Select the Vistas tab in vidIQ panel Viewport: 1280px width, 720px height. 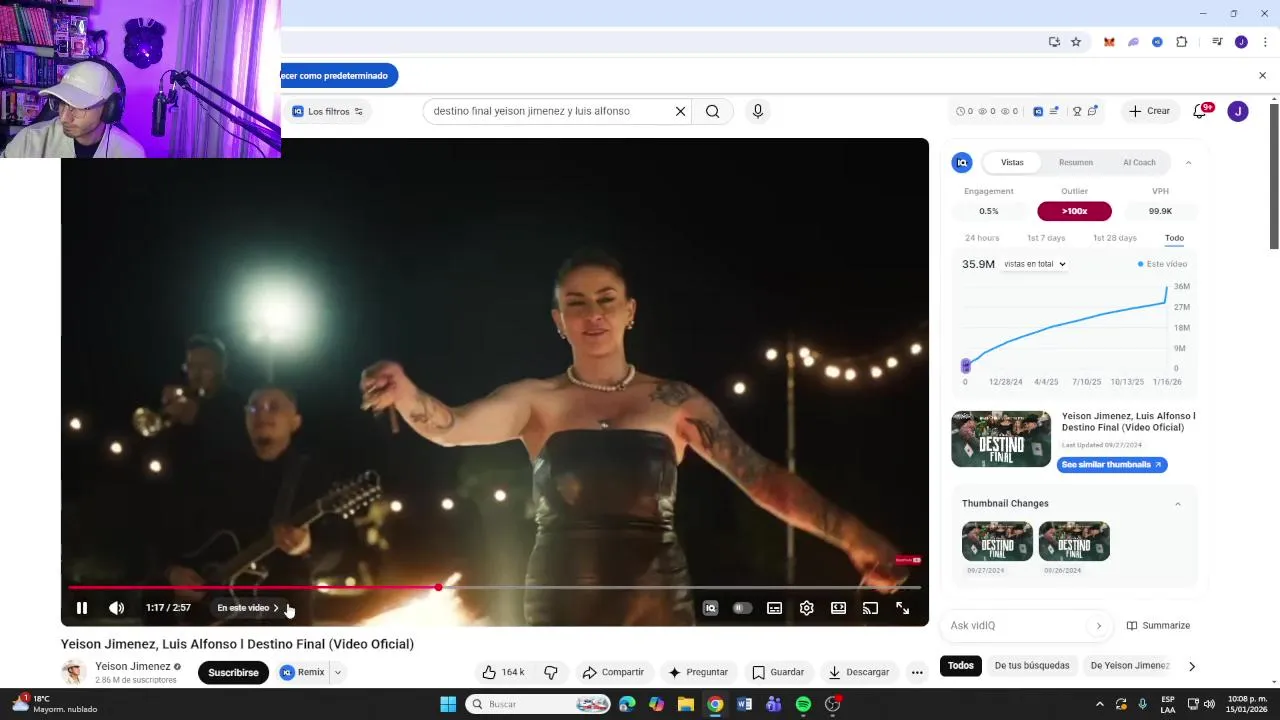click(1012, 162)
